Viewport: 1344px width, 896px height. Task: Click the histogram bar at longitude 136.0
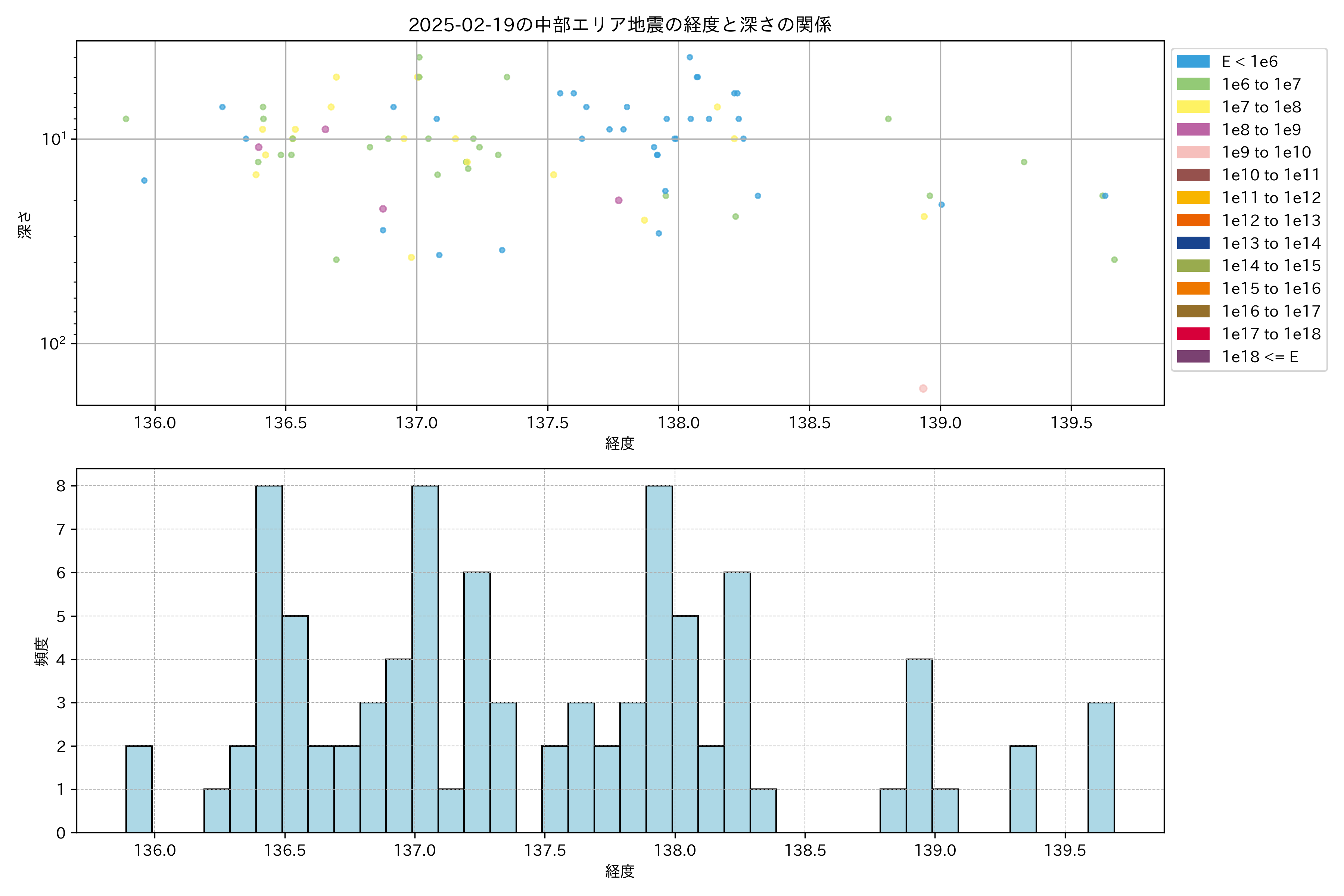point(139,789)
